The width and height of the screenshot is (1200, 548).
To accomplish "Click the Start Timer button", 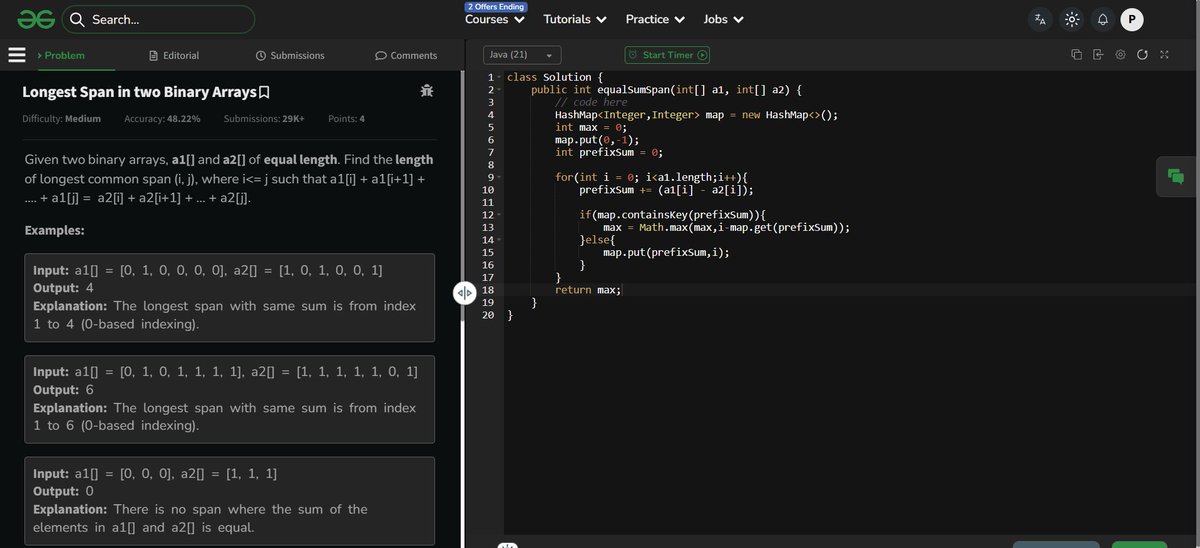I will pos(667,55).
